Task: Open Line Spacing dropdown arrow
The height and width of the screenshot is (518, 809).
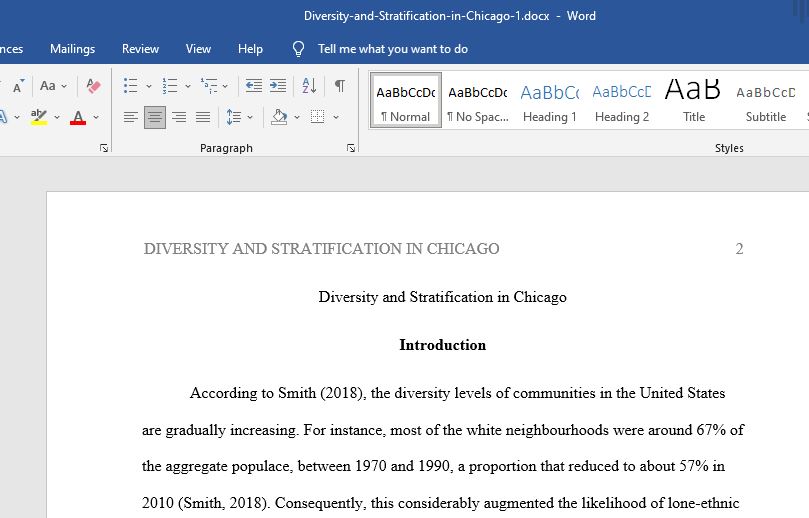Action: pos(250,118)
